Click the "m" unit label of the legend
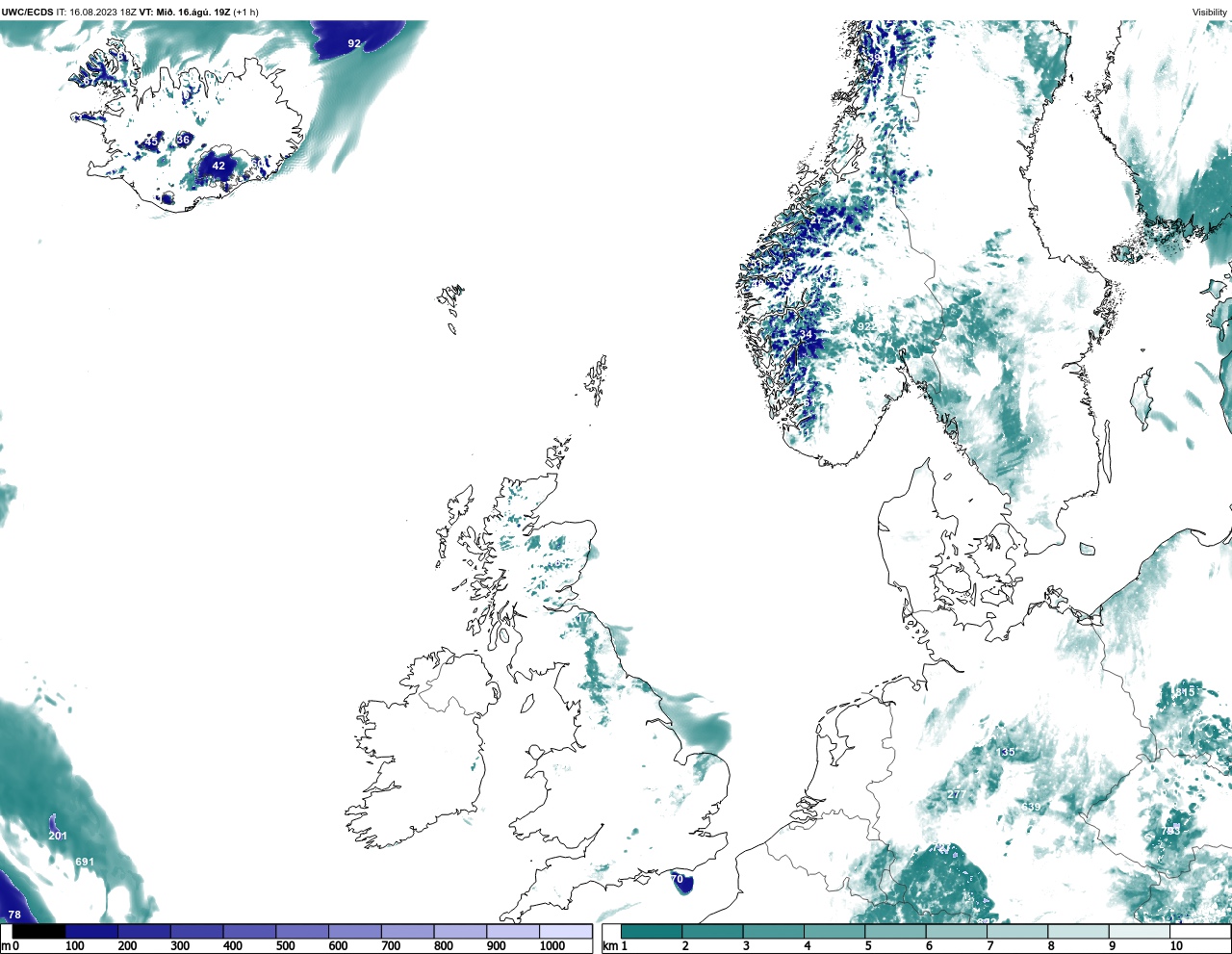The width and height of the screenshot is (1232, 954). (x=6, y=946)
